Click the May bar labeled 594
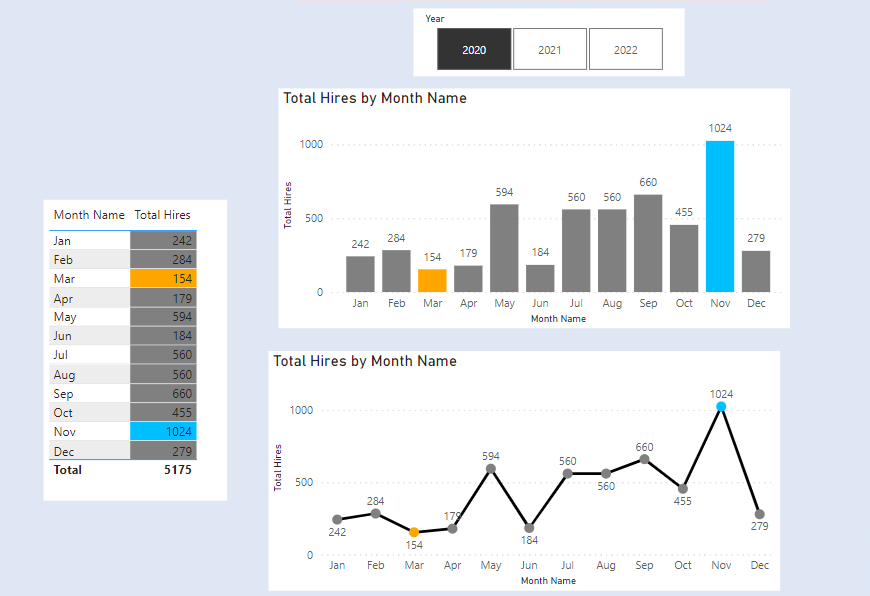870x596 pixels. tap(504, 248)
